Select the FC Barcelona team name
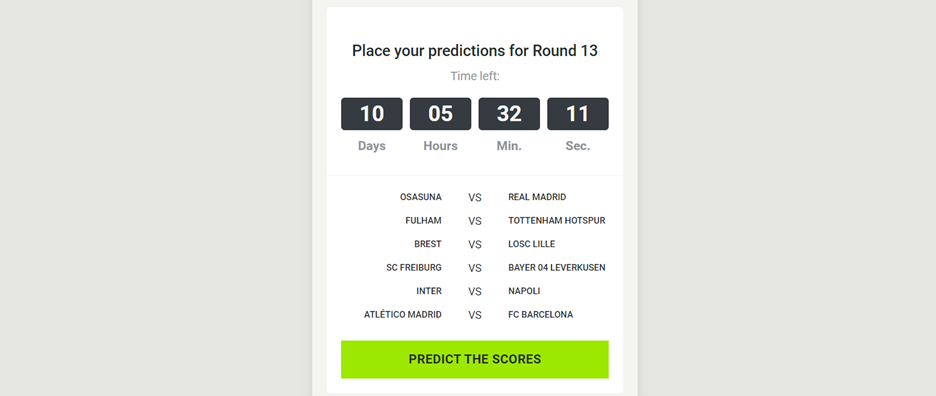Screen dimensions: 936x396 click(x=540, y=314)
